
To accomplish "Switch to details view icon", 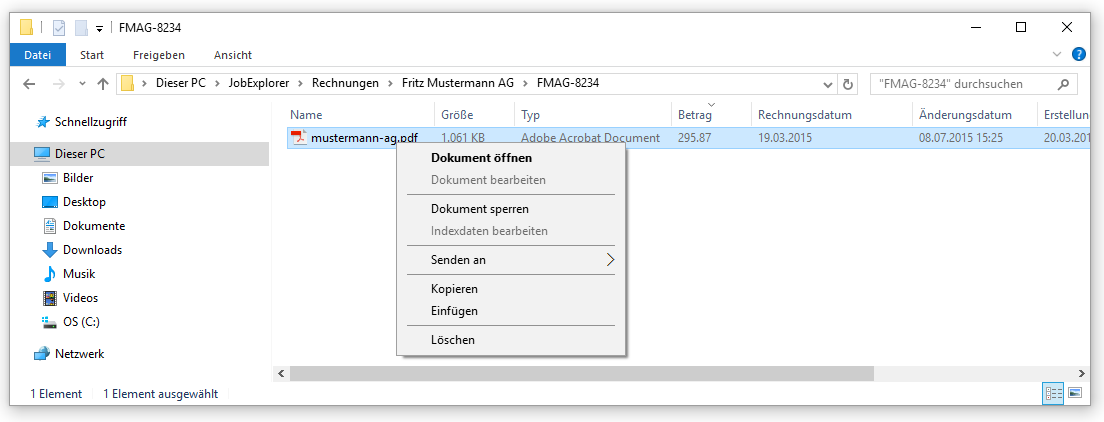I will click(1052, 394).
